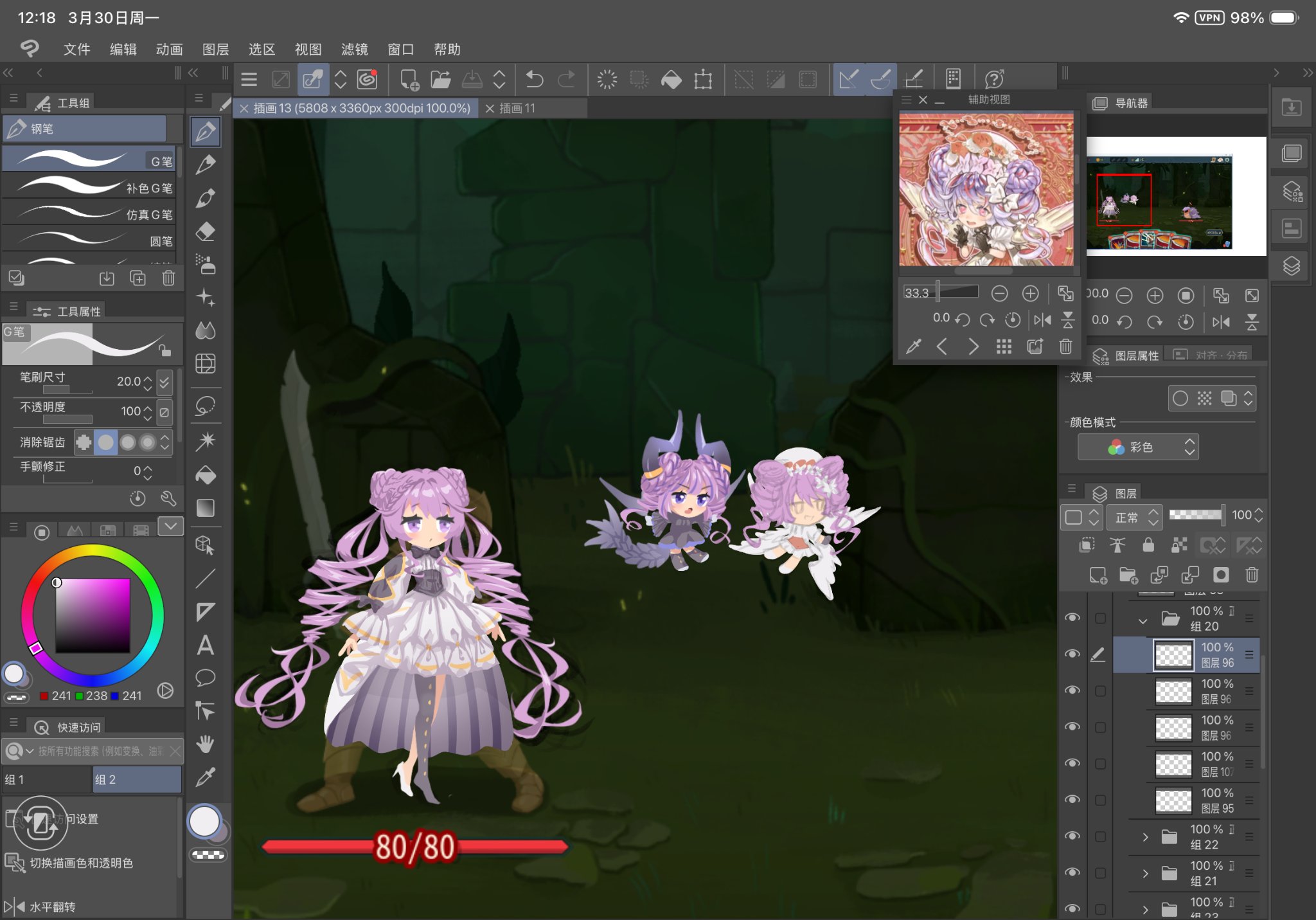1316x920 pixels.
Task: Click the Gradient tool icon
Action: point(206,508)
